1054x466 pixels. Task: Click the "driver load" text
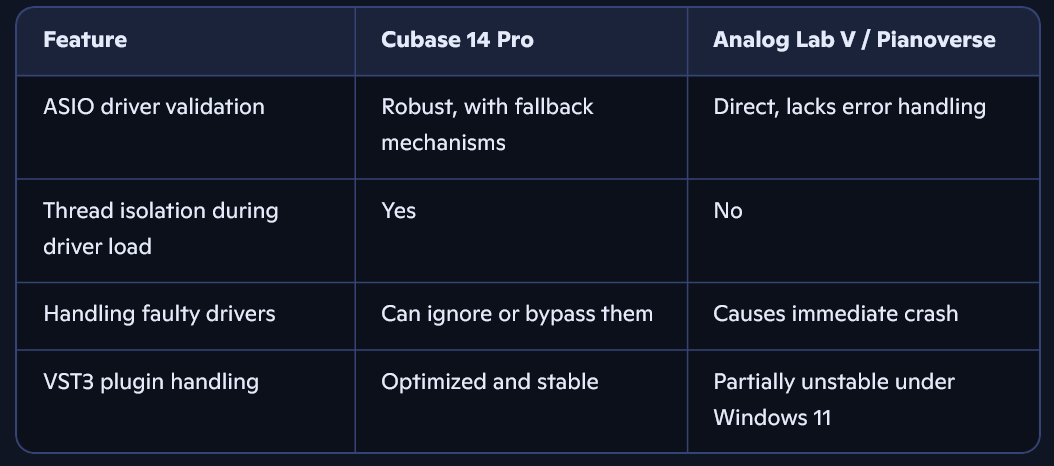[97, 246]
